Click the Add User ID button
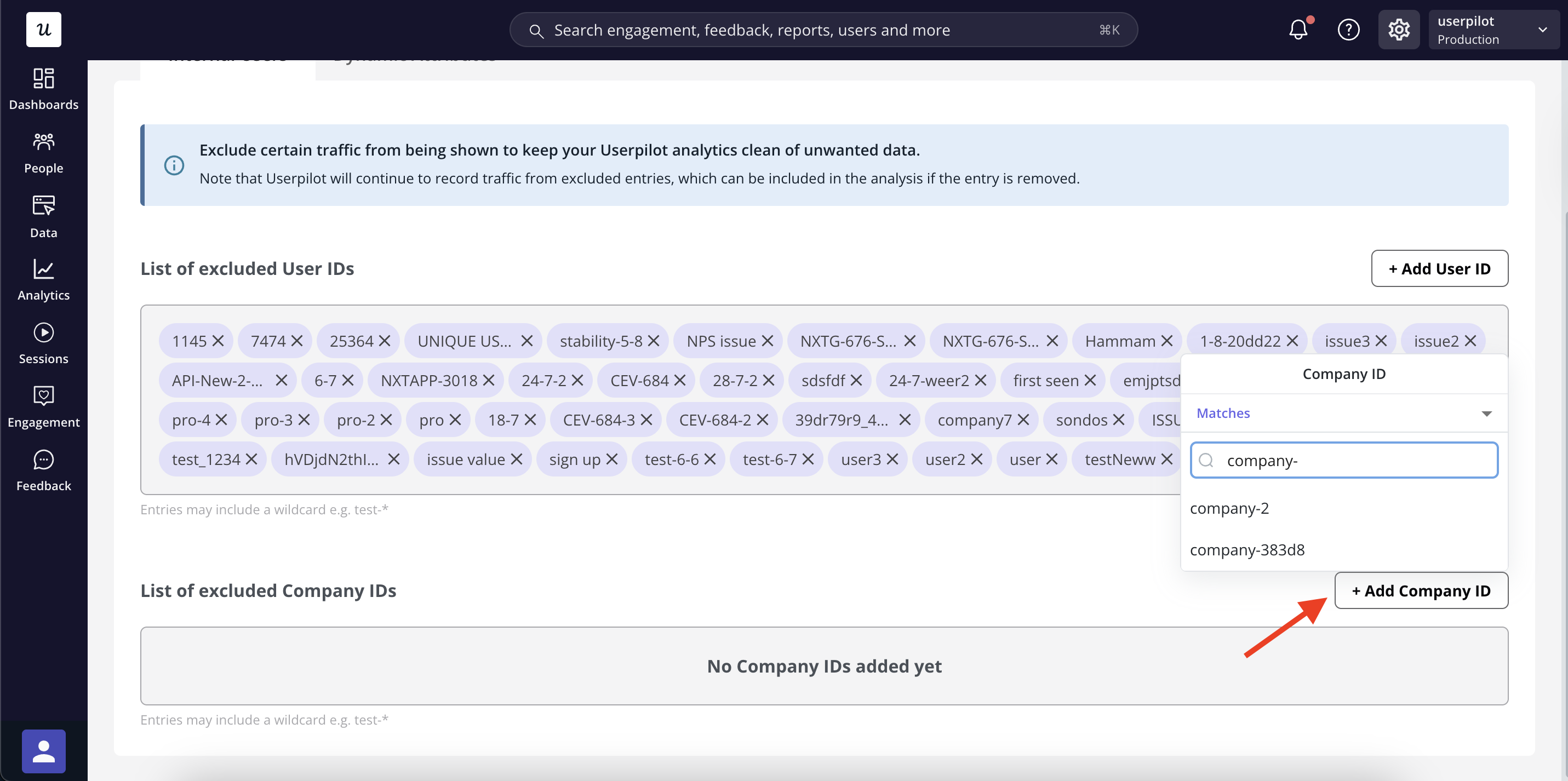The image size is (1568, 781). point(1439,268)
